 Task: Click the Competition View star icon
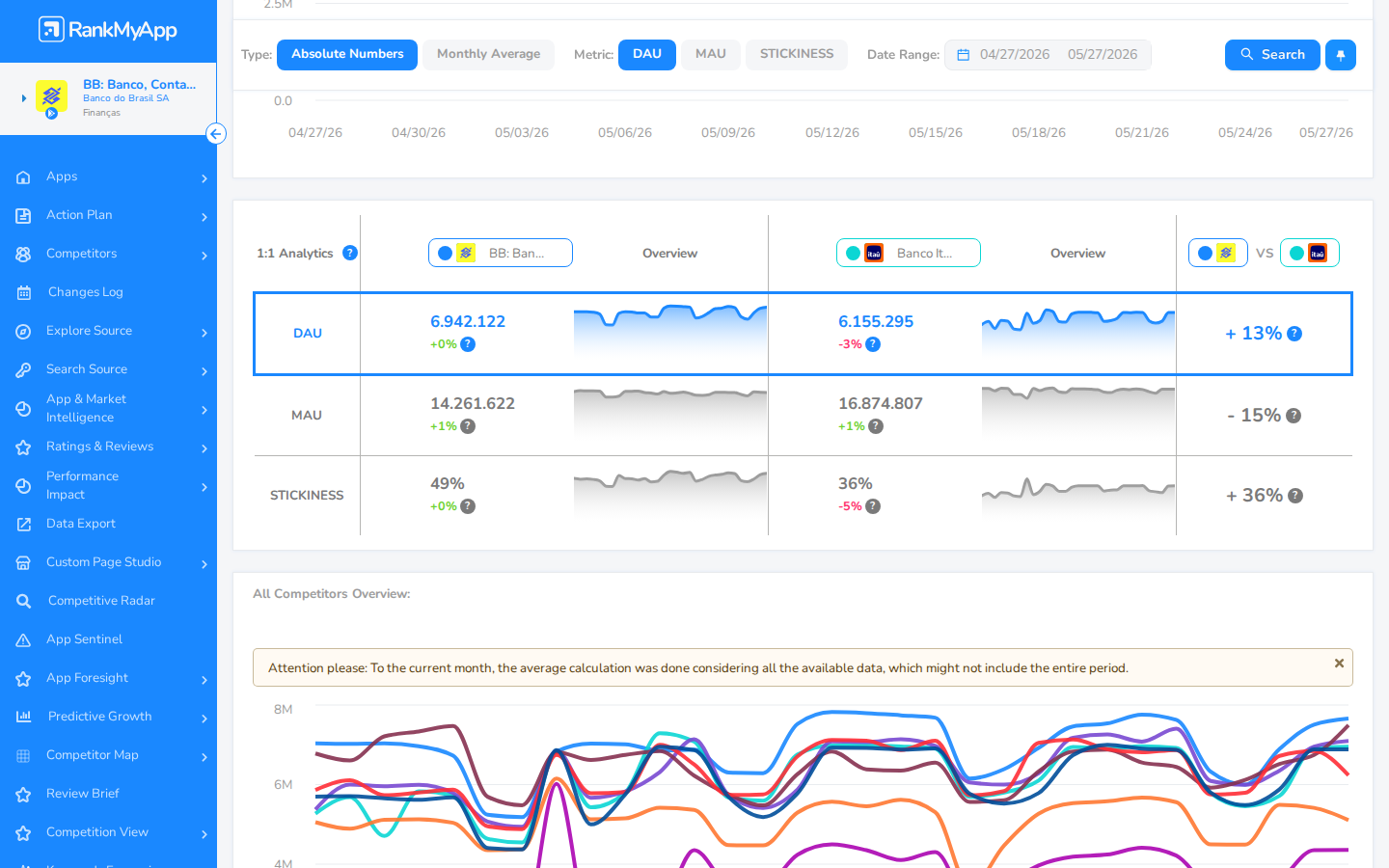(x=23, y=833)
